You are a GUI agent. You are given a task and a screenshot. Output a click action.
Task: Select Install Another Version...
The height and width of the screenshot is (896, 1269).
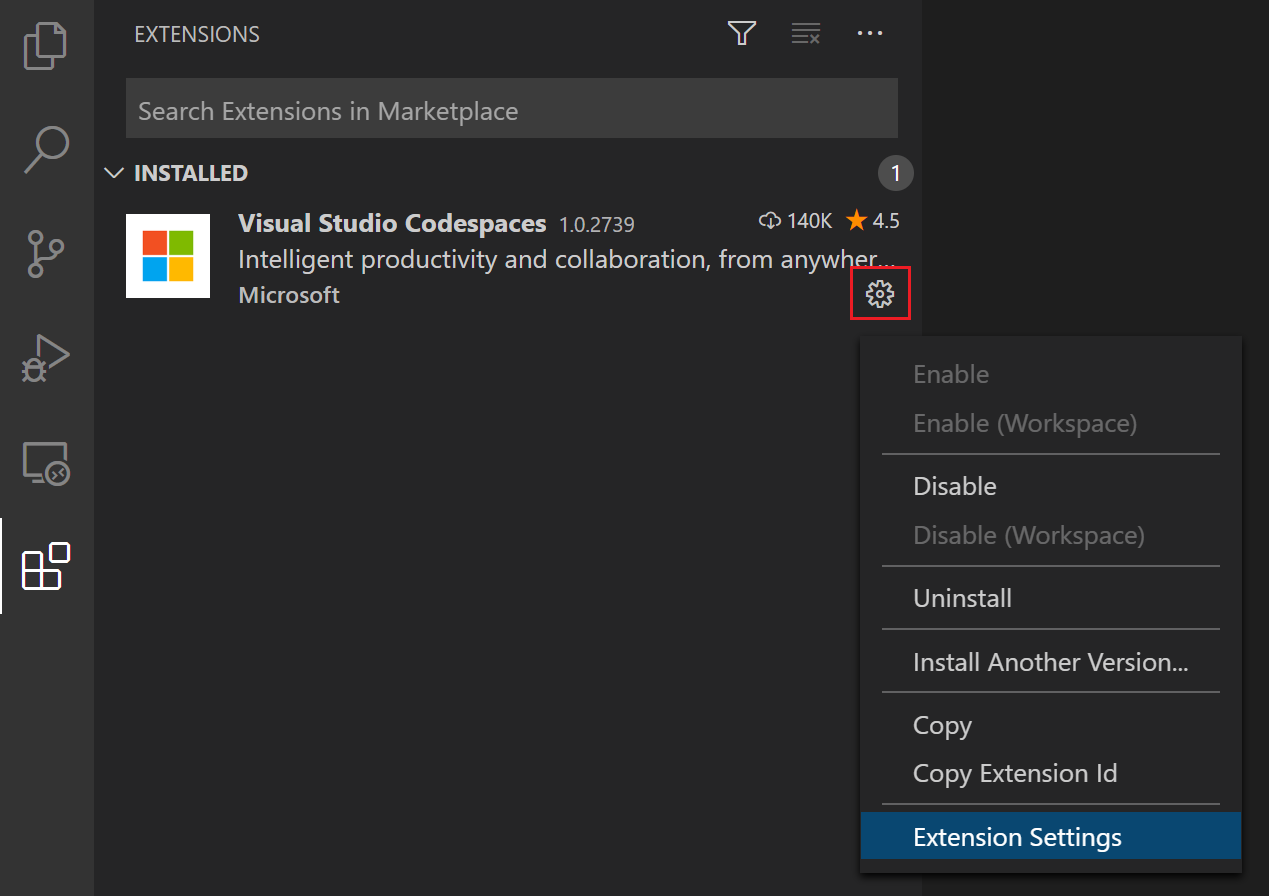[1051, 662]
